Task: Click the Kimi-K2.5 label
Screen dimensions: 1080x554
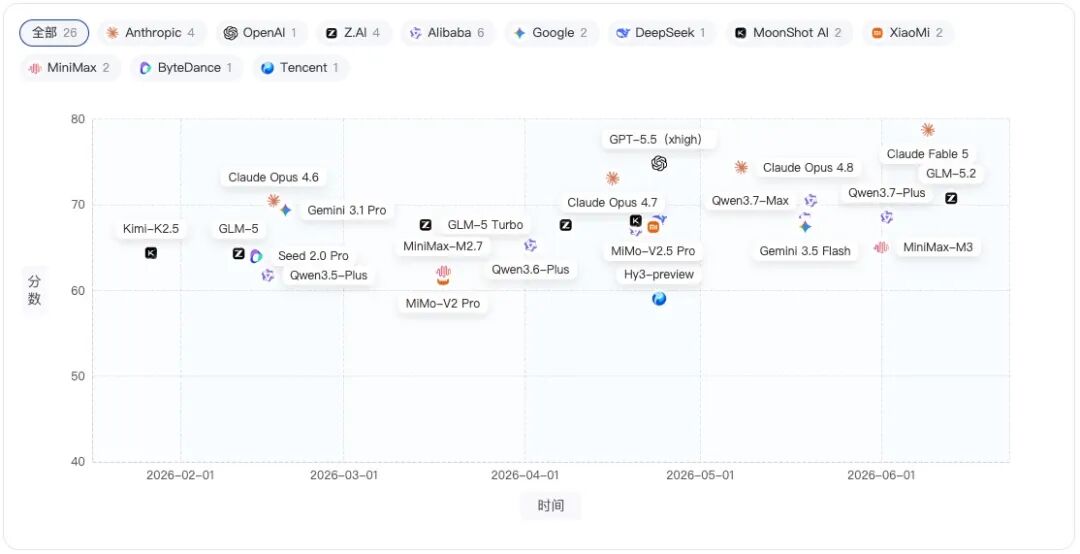Action: pyautogui.click(x=151, y=229)
